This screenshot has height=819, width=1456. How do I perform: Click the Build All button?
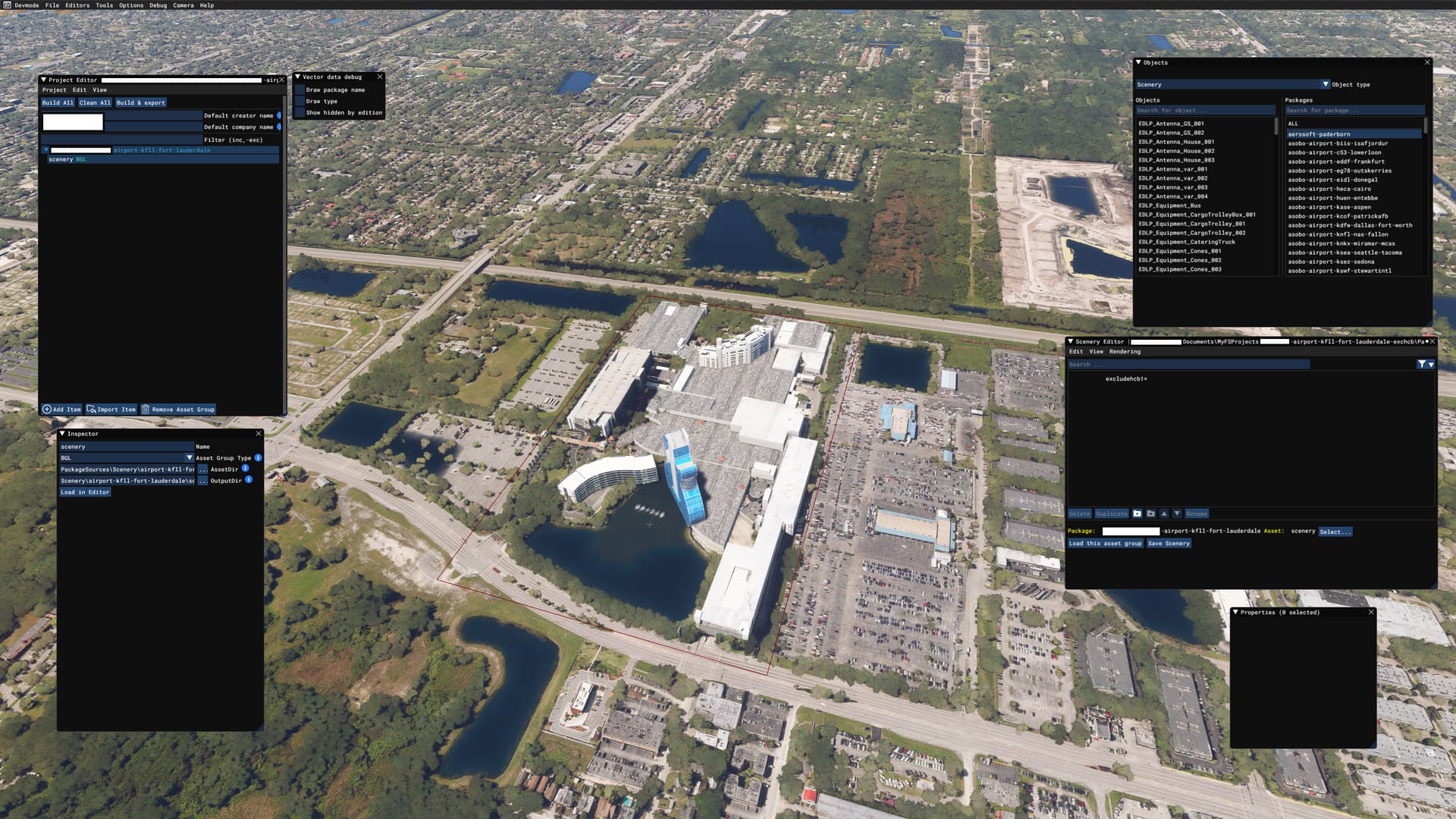point(58,102)
